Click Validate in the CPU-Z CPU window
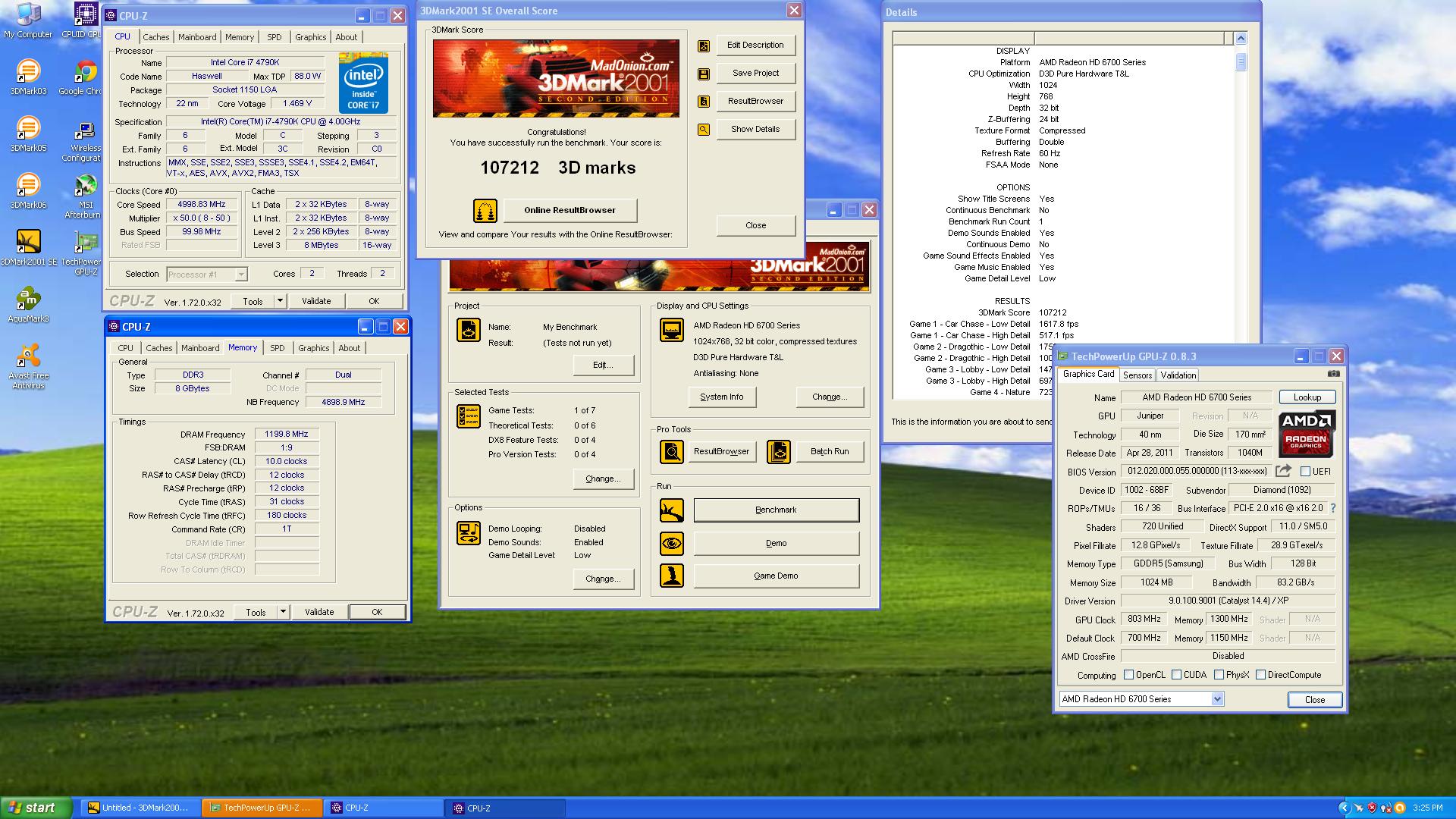 pyautogui.click(x=316, y=301)
